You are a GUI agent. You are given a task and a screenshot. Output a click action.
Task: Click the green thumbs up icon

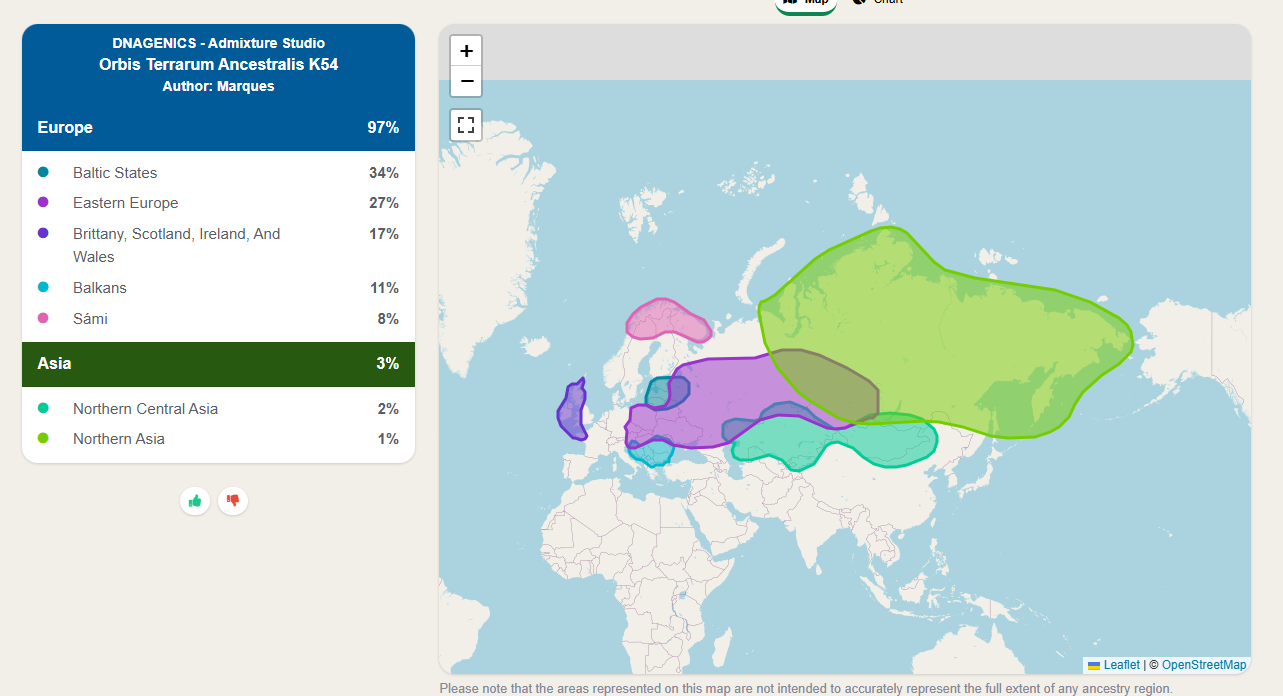click(x=195, y=501)
